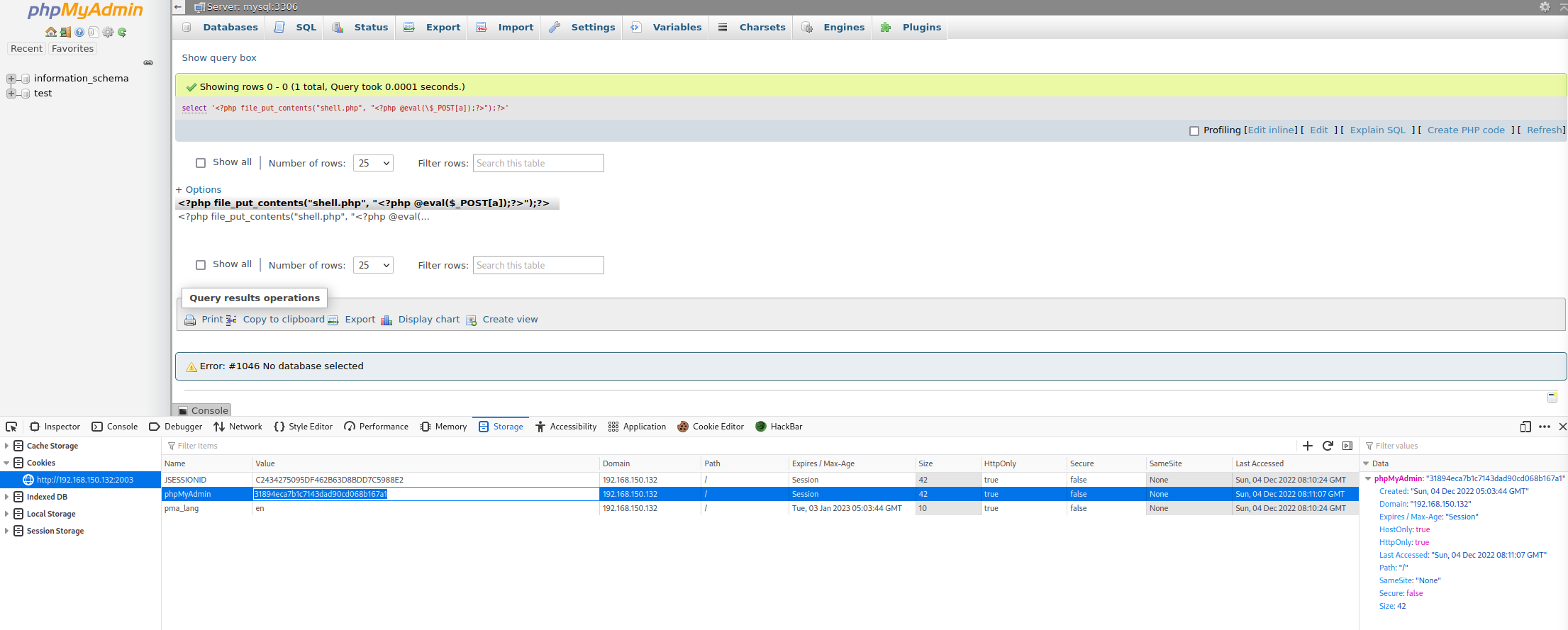This screenshot has width=1568, height=630.
Task: Open the Cookie Editor DevTools panel
Action: (711, 427)
